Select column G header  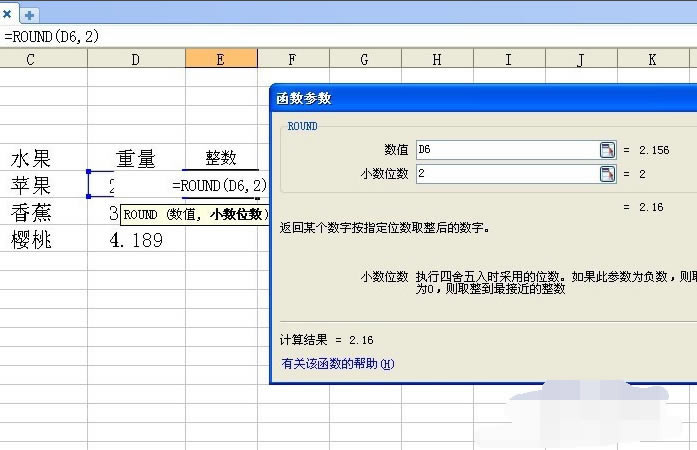(365, 59)
